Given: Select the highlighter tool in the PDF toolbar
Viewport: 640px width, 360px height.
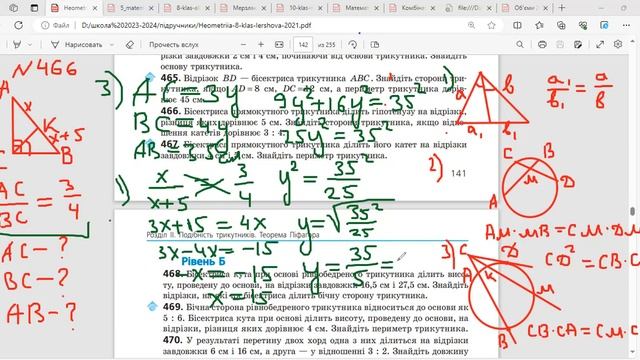Looking at the screenshot, I should pos(17,44).
